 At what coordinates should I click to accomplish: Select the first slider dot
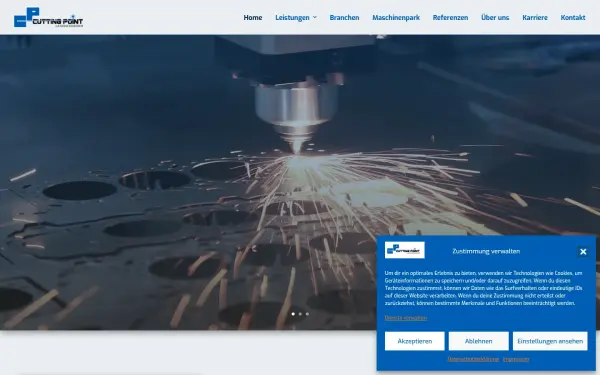pyautogui.click(x=293, y=314)
